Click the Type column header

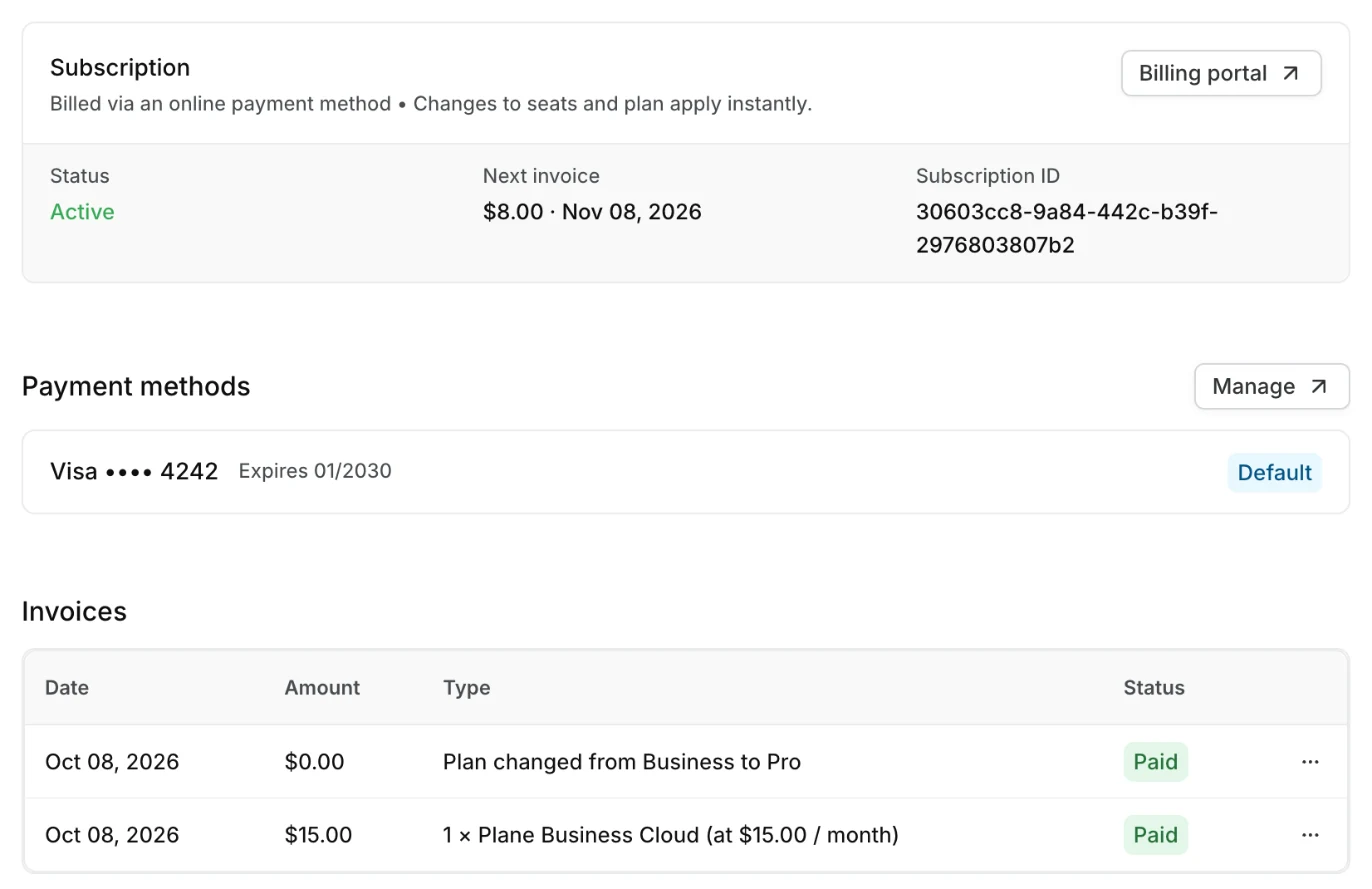tap(466, 688)
